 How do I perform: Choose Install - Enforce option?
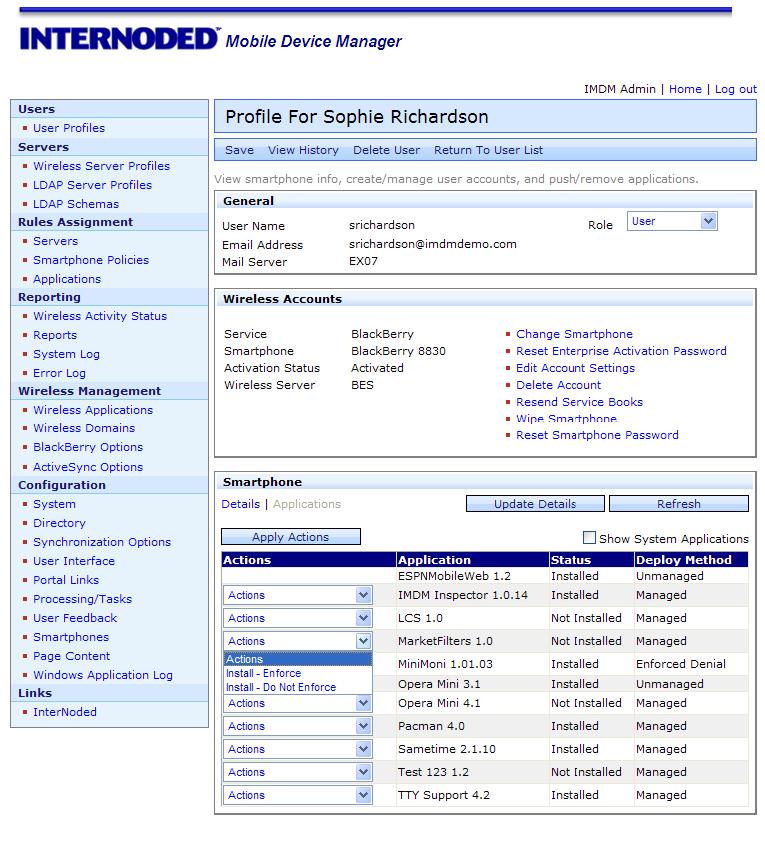pos(263,674)
